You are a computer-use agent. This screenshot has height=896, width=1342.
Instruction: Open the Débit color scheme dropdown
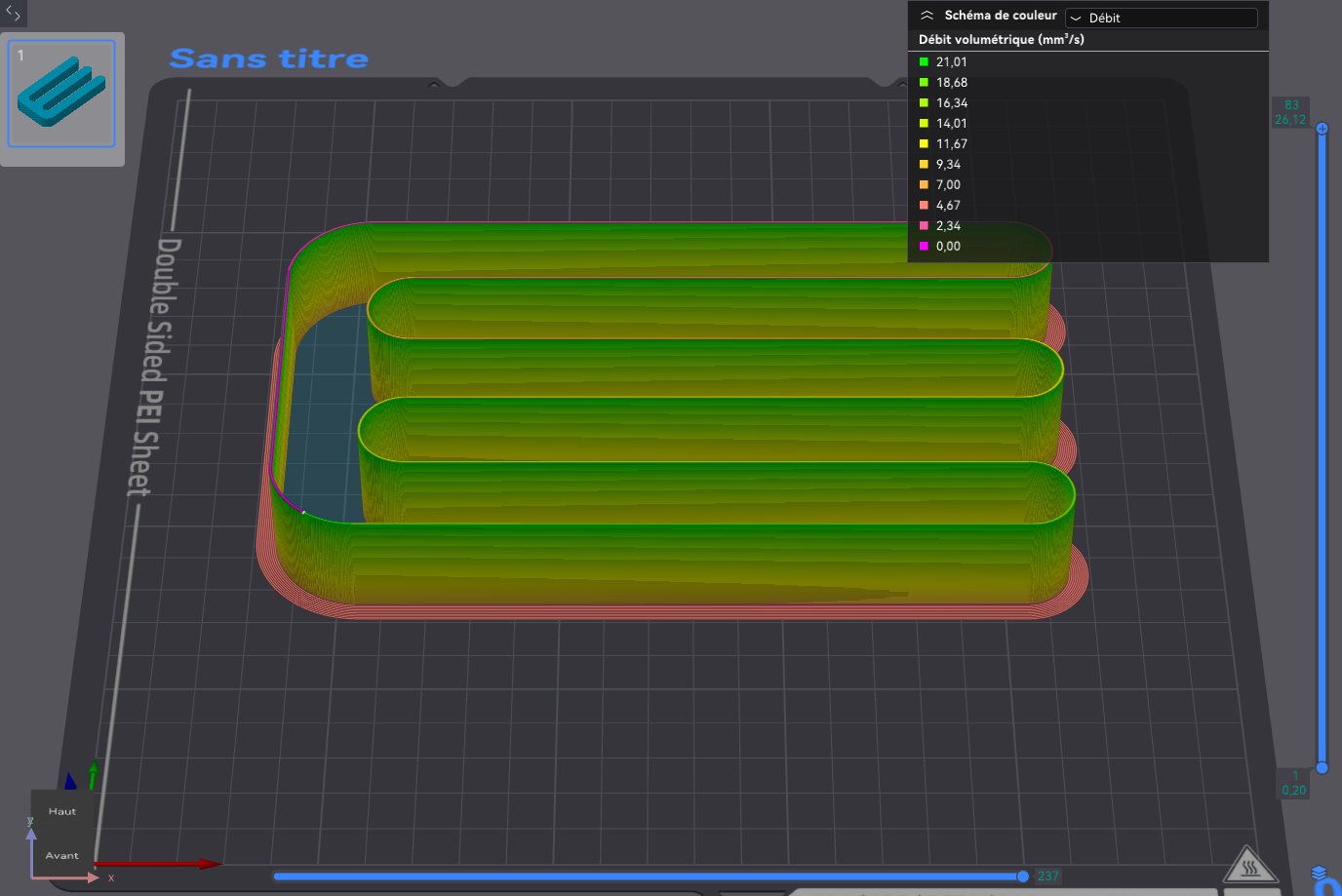tap(1161, 18)
